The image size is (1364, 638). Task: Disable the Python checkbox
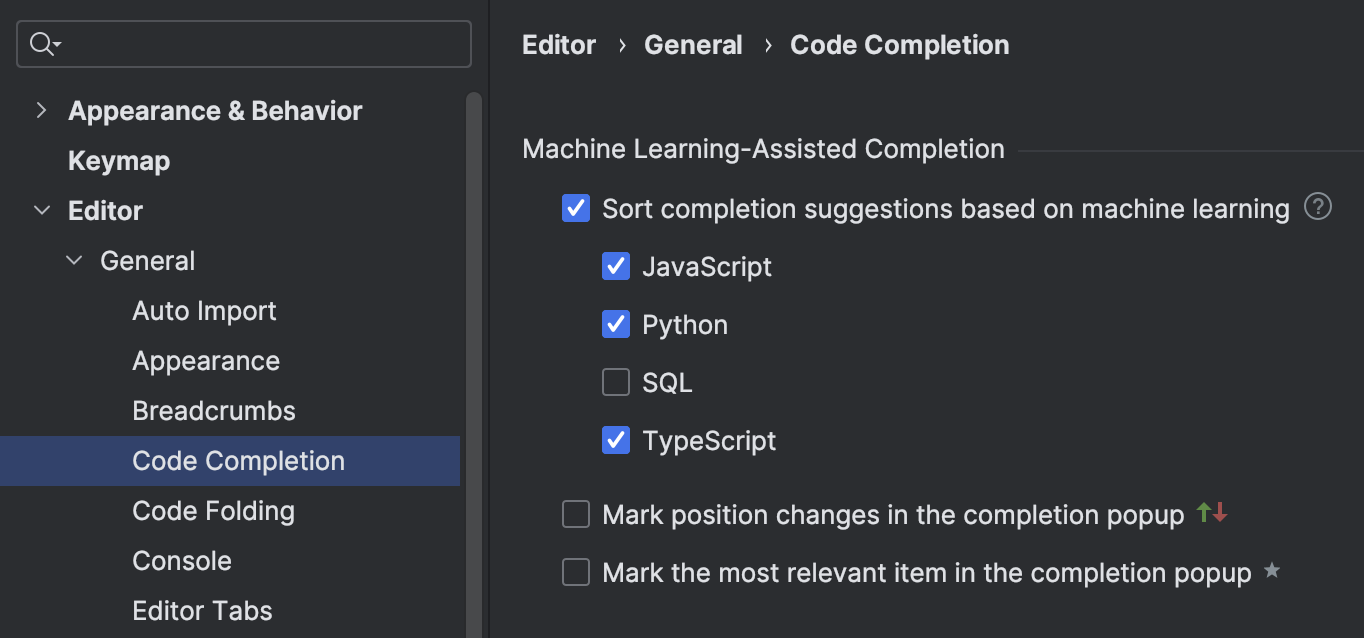tap(615, 324)
